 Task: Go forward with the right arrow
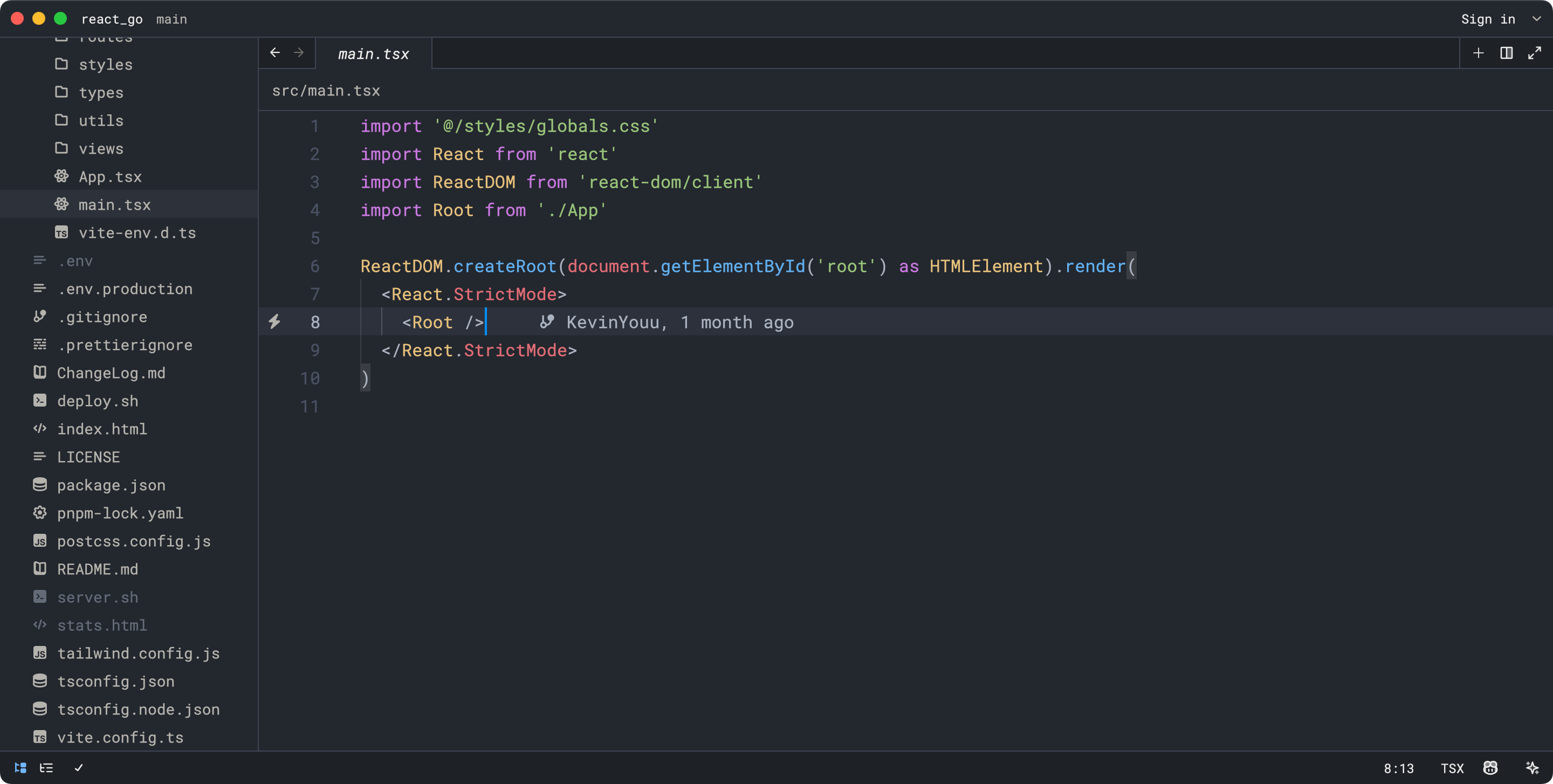click(x=299, y=53)
